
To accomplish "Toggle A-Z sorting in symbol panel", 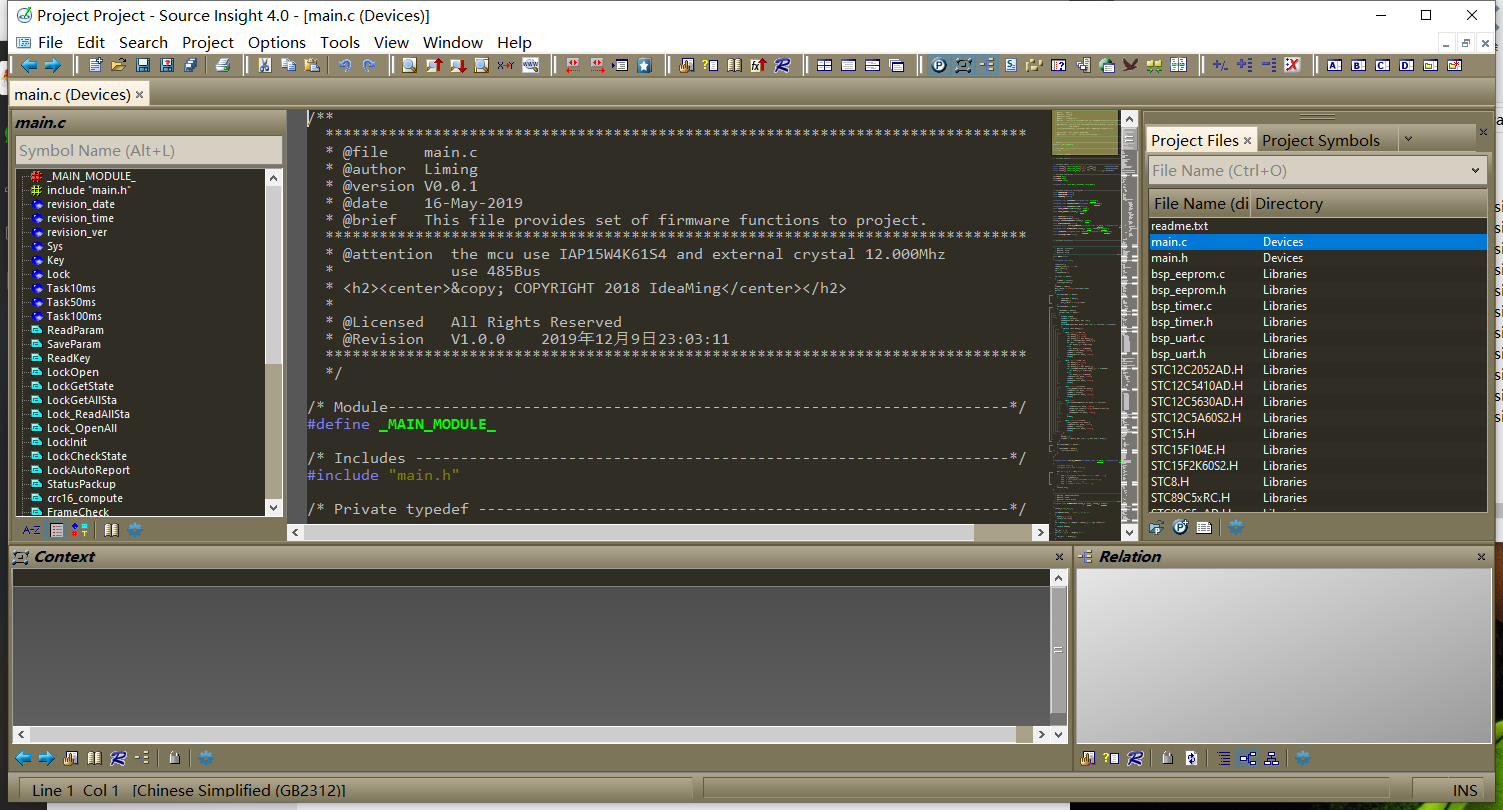I will click(x=31, y=530).
